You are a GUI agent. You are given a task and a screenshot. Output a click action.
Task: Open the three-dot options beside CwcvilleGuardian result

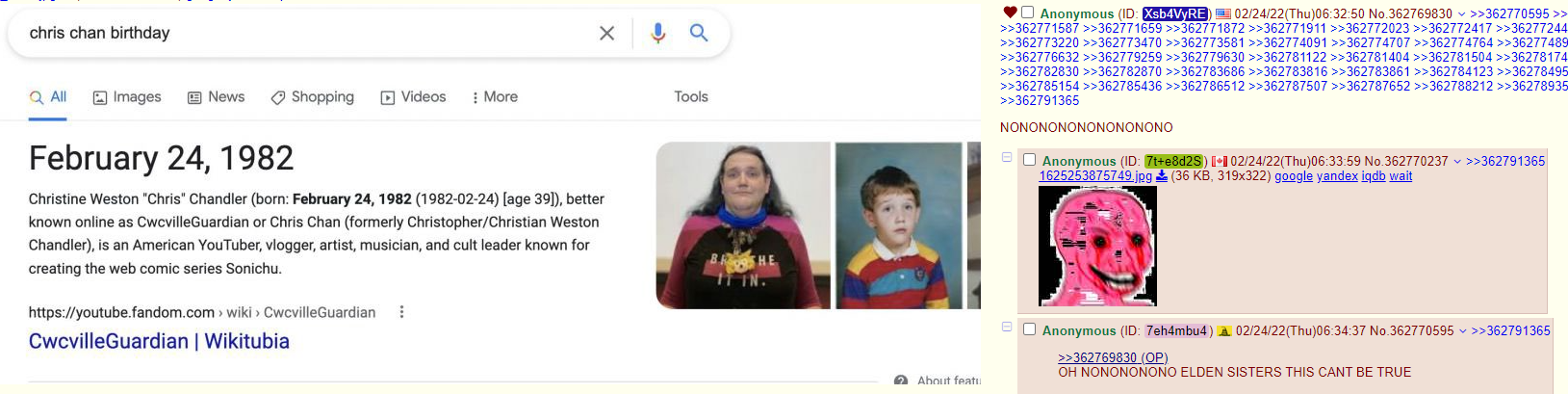pyautogui.click(x=401, y=312)
